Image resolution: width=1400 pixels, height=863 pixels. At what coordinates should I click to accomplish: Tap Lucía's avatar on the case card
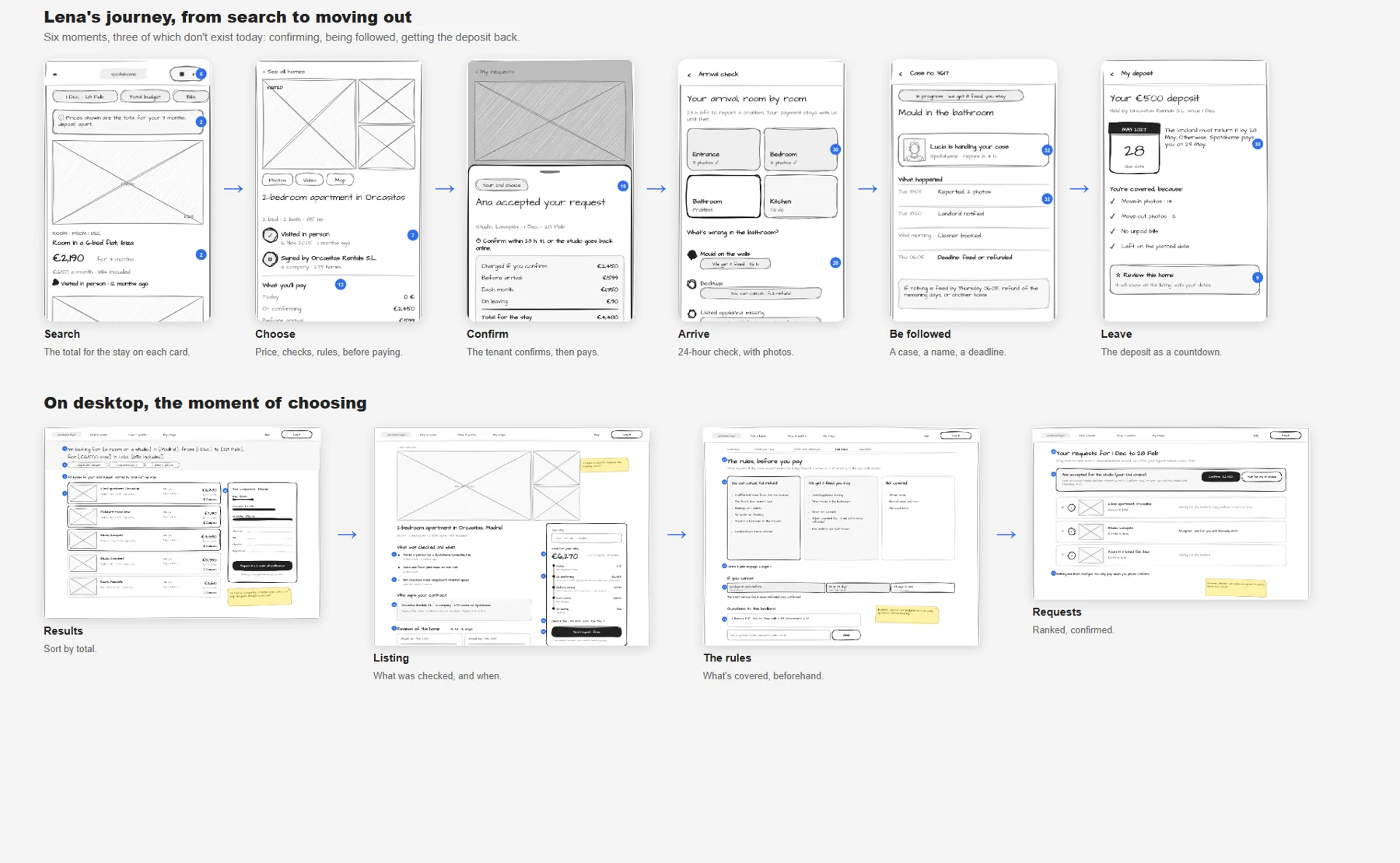click(915, 149)
